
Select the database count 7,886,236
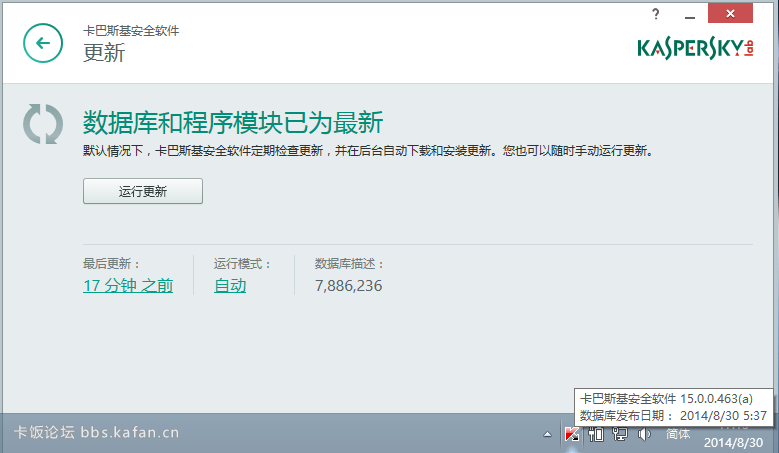[x=348, y=286]
